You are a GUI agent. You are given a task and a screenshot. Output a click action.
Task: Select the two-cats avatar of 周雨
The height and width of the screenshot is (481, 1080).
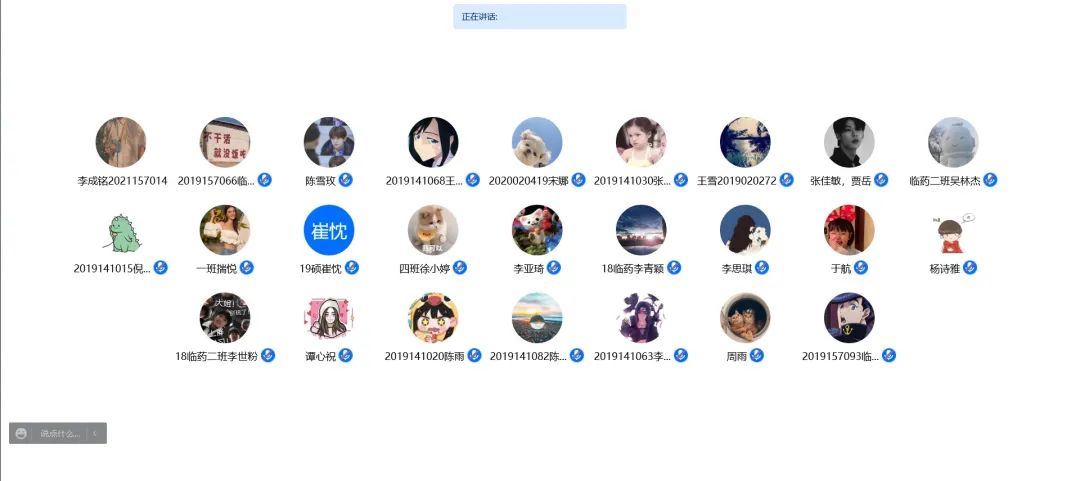point(745,318)
